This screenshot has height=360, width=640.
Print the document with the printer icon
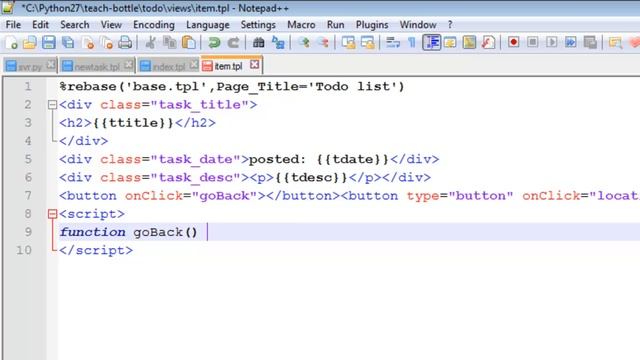pos(125,42)
